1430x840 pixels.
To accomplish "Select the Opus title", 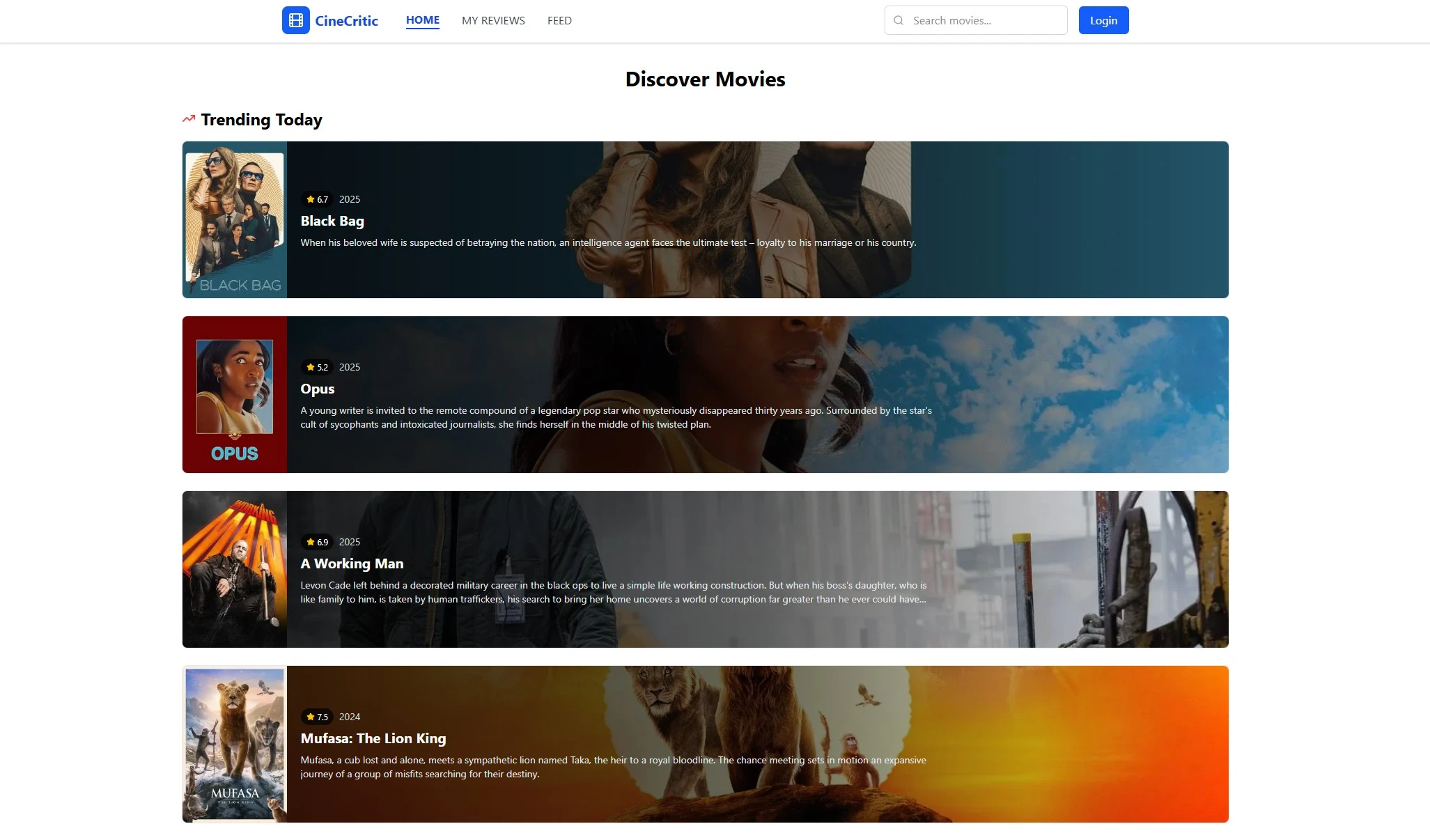I will [318, 389].
